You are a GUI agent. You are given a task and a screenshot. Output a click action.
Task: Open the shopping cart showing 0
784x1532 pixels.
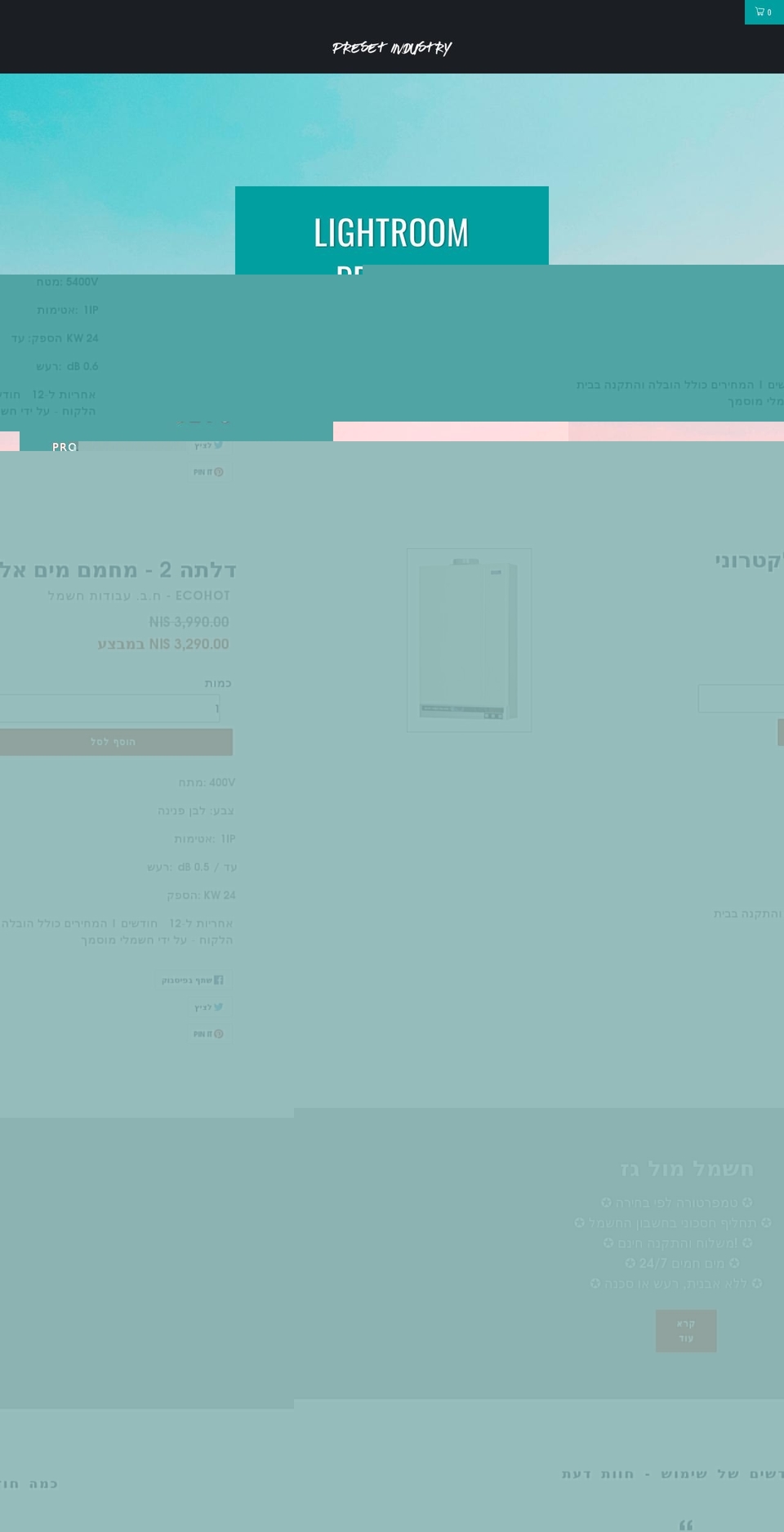tap(764, 11)
